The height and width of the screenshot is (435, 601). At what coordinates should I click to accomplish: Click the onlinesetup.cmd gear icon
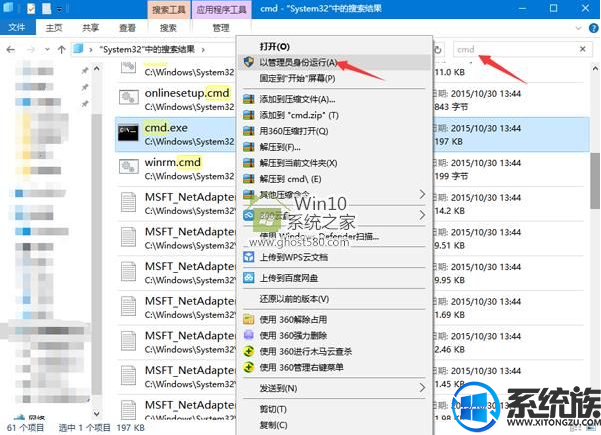click(128, 98)
